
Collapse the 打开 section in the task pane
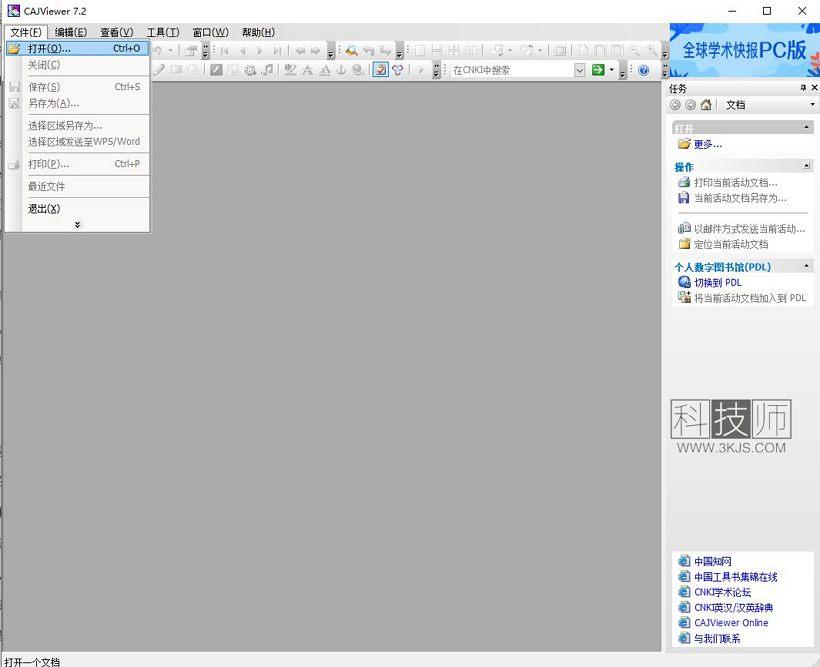[x=806, y=127]
